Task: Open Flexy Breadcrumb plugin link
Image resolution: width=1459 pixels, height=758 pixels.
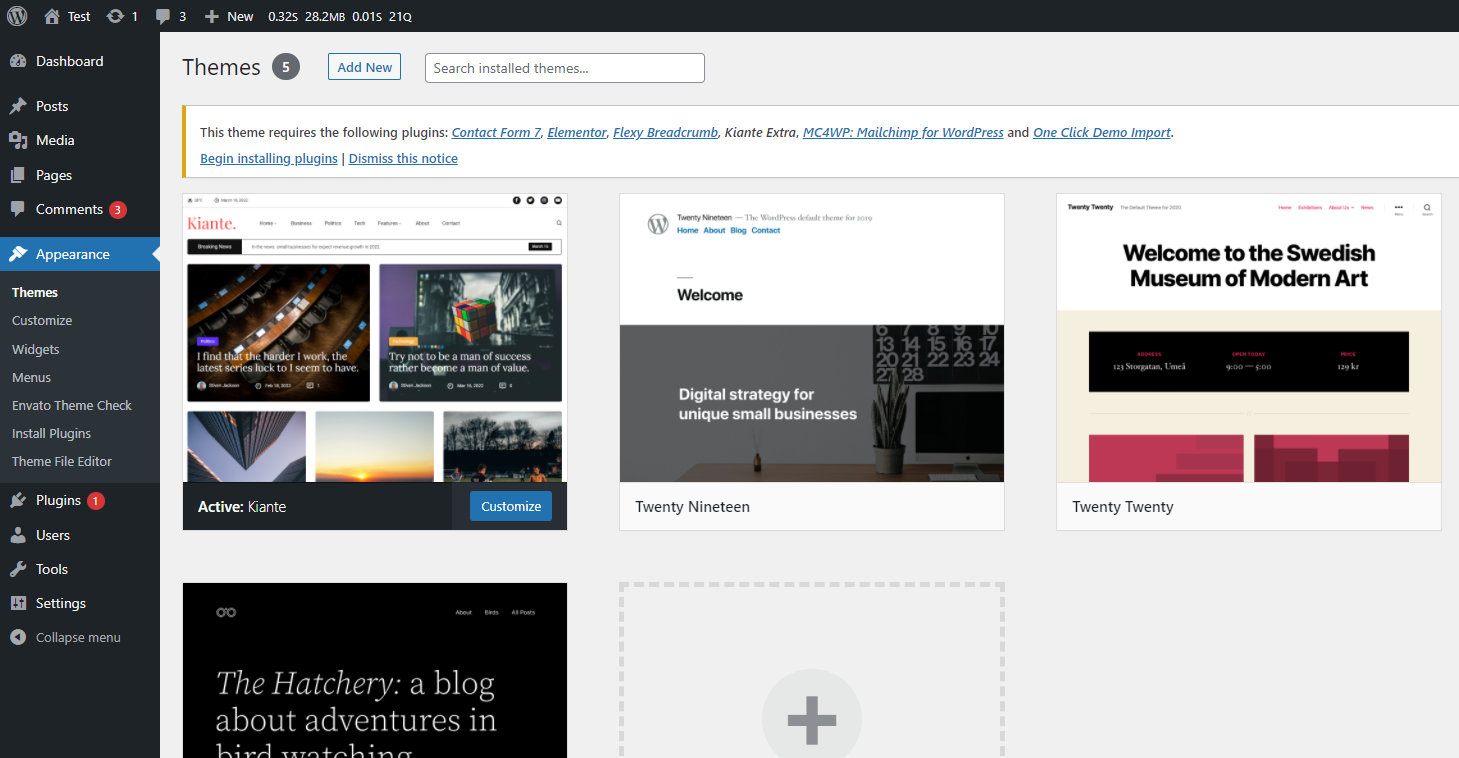Action: point(665,132)
